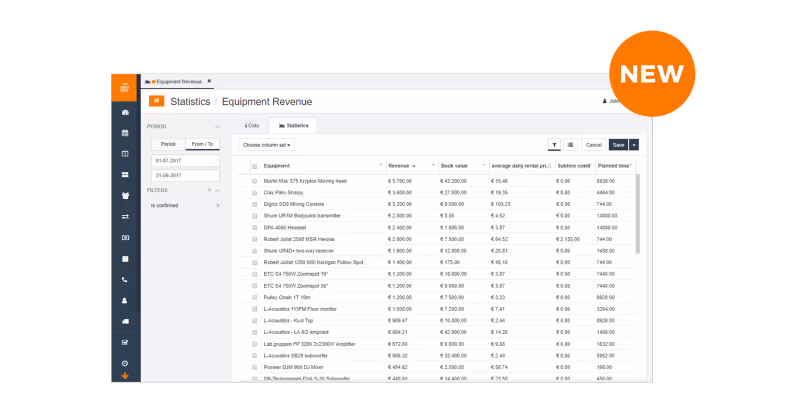Check the DPA 4066 Headset row
Image resolution: width=800 pixels, height=413 pixels.
coord(255,228)
